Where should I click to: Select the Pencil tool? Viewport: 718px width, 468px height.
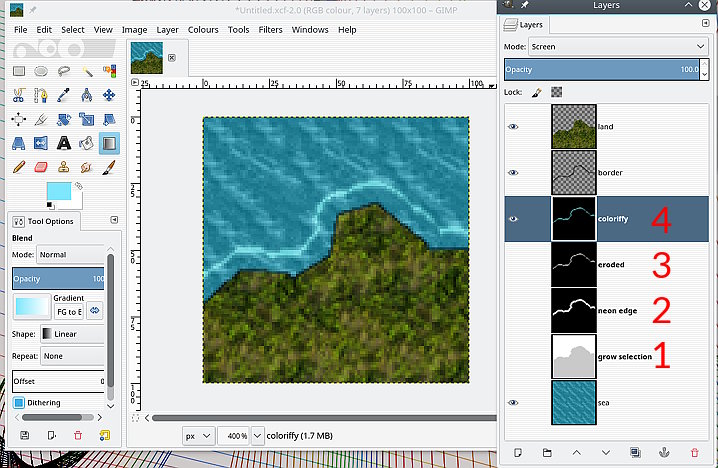pos(19,167)
